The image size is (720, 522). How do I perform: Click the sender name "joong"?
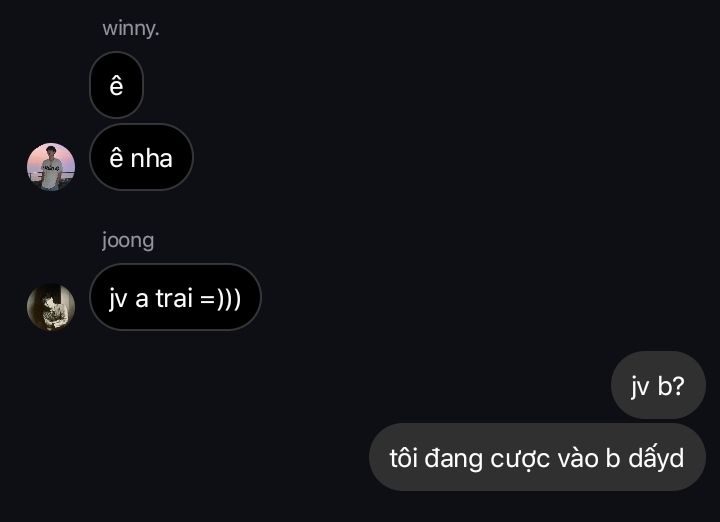point(128,240)
